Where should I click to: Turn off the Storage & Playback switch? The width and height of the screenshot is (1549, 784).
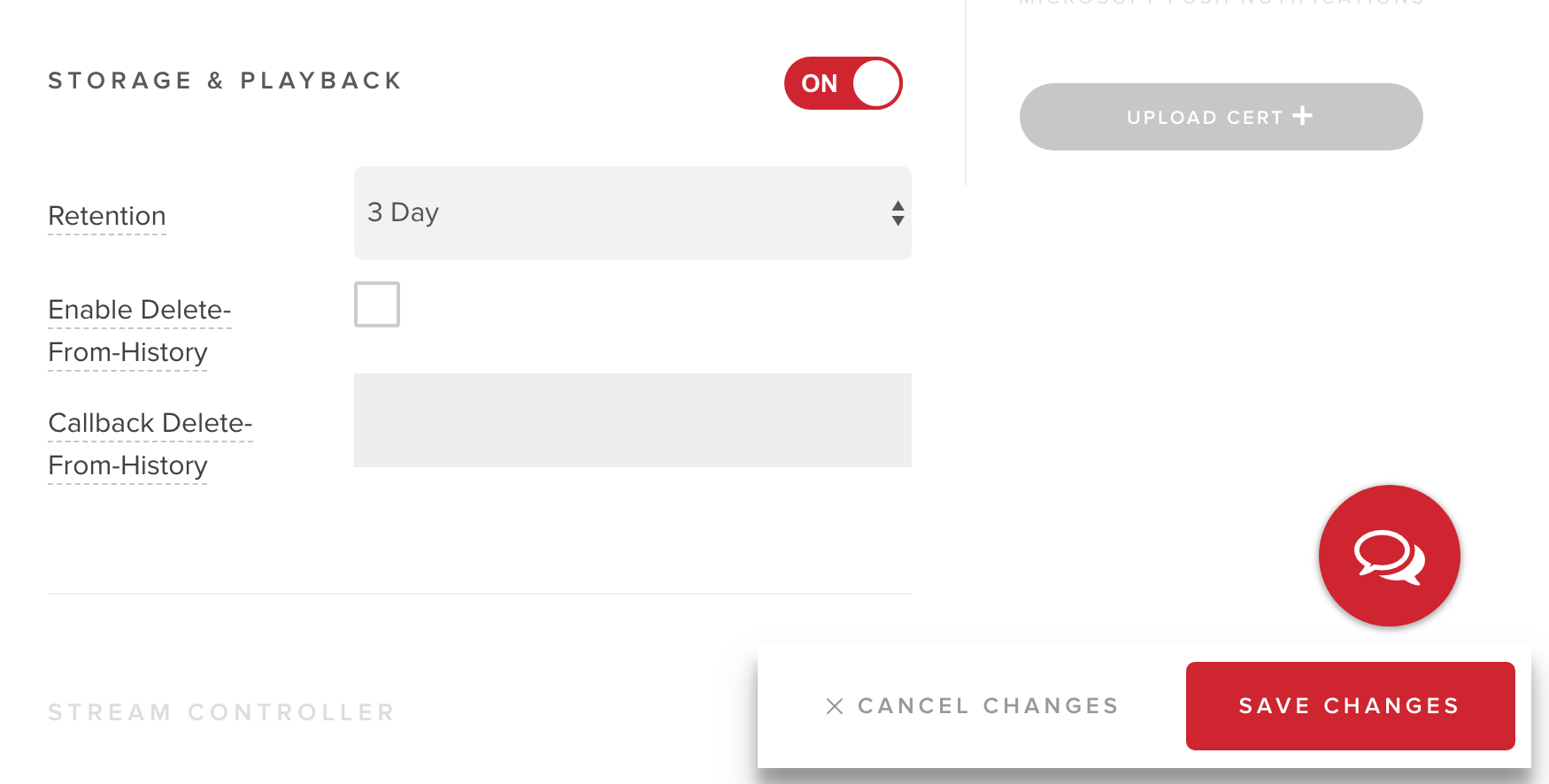[x=843, y=83]
